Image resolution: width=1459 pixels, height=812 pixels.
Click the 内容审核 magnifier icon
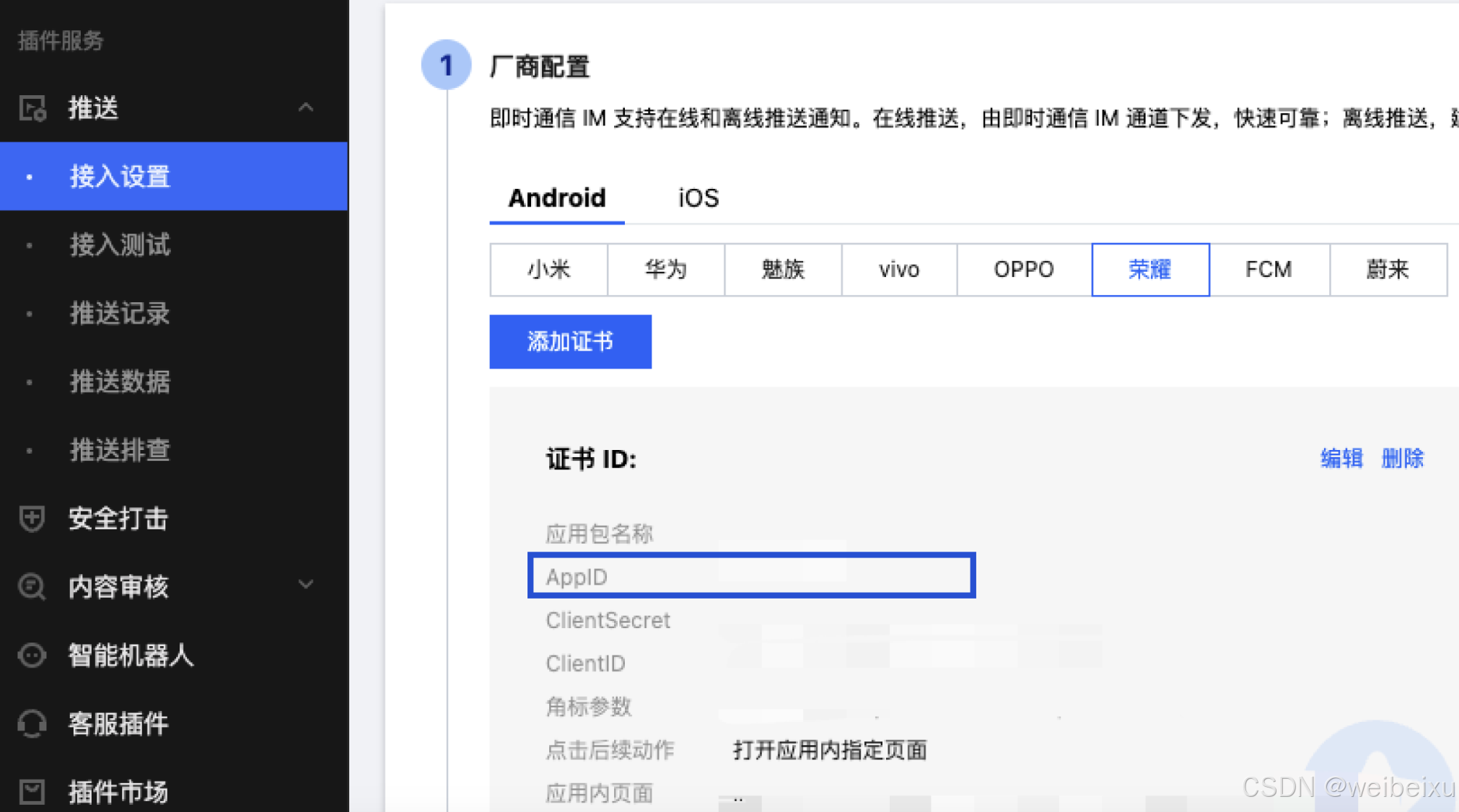(32, 586)
